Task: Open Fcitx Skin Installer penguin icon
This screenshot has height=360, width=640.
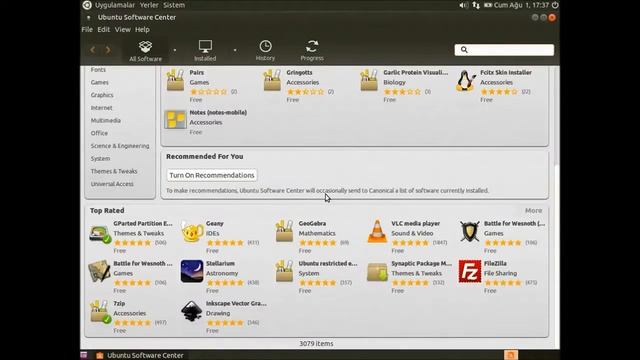Action: point(466,80)
